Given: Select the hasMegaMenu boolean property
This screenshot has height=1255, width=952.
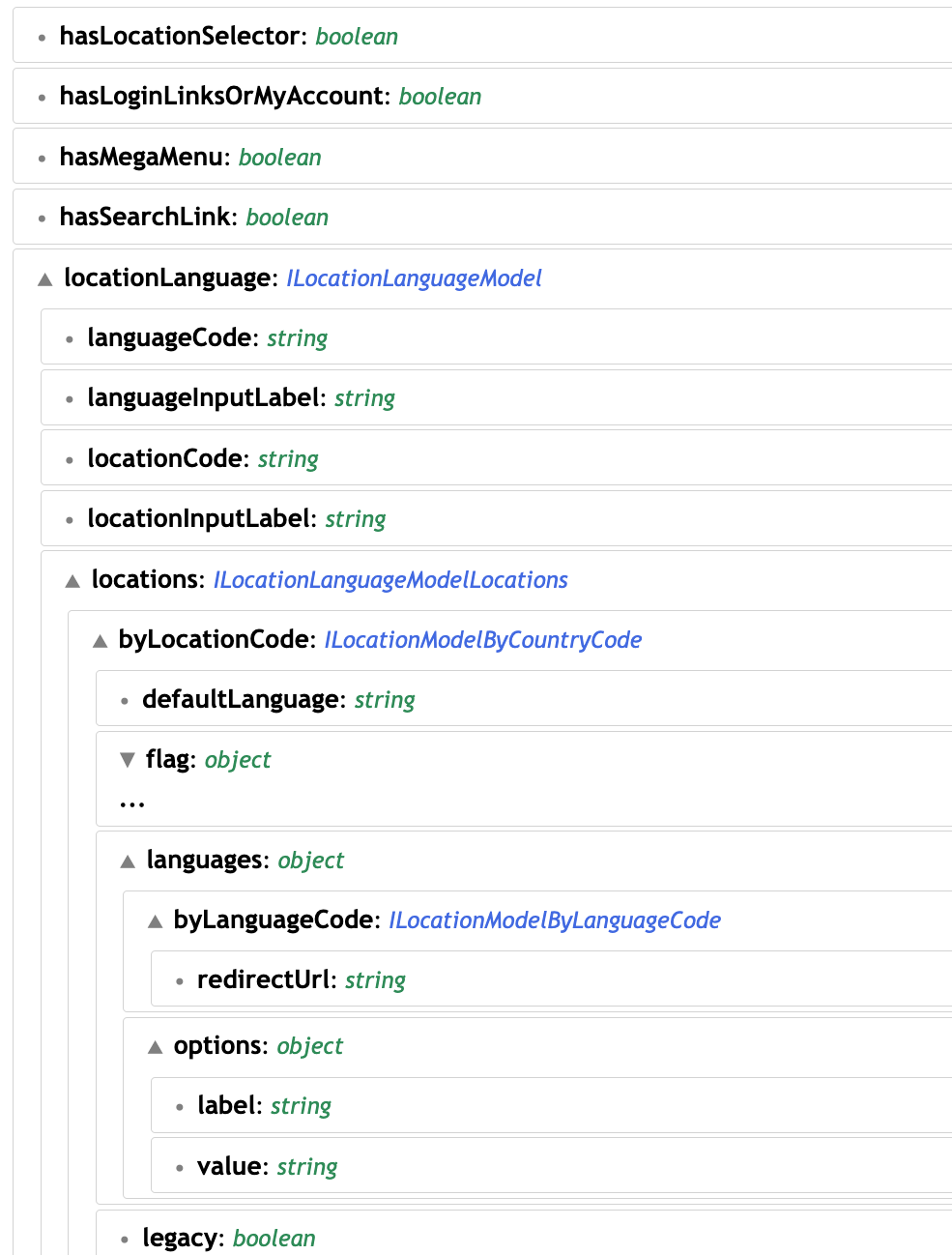Looking at the screenshot, I should point(190,157).
